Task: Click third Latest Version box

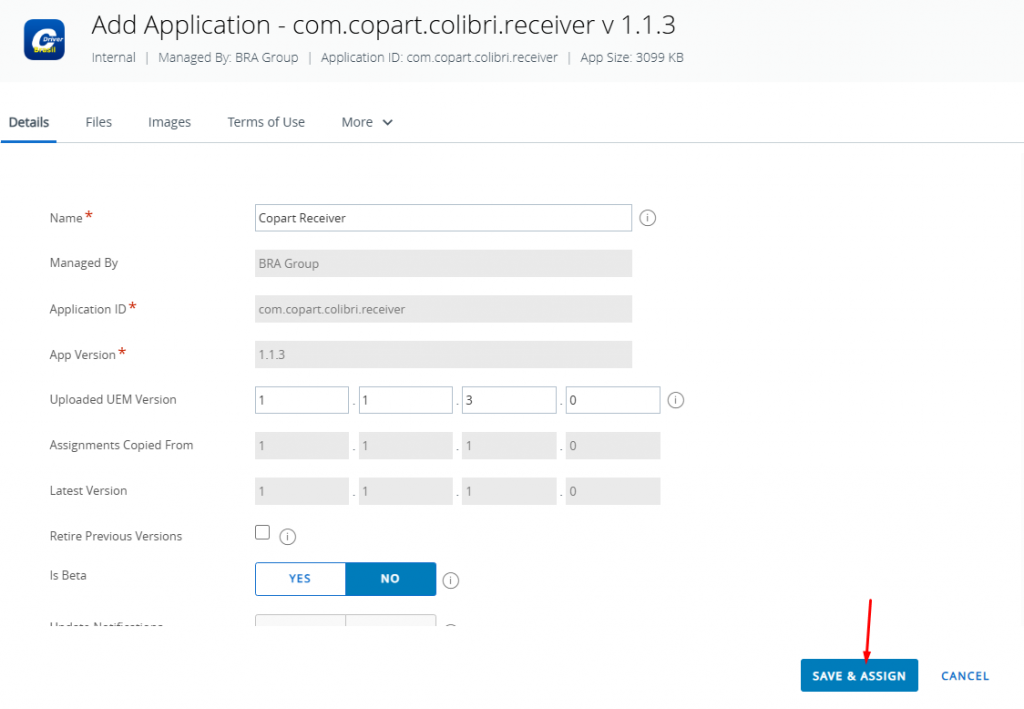Action: coord(509,492)
